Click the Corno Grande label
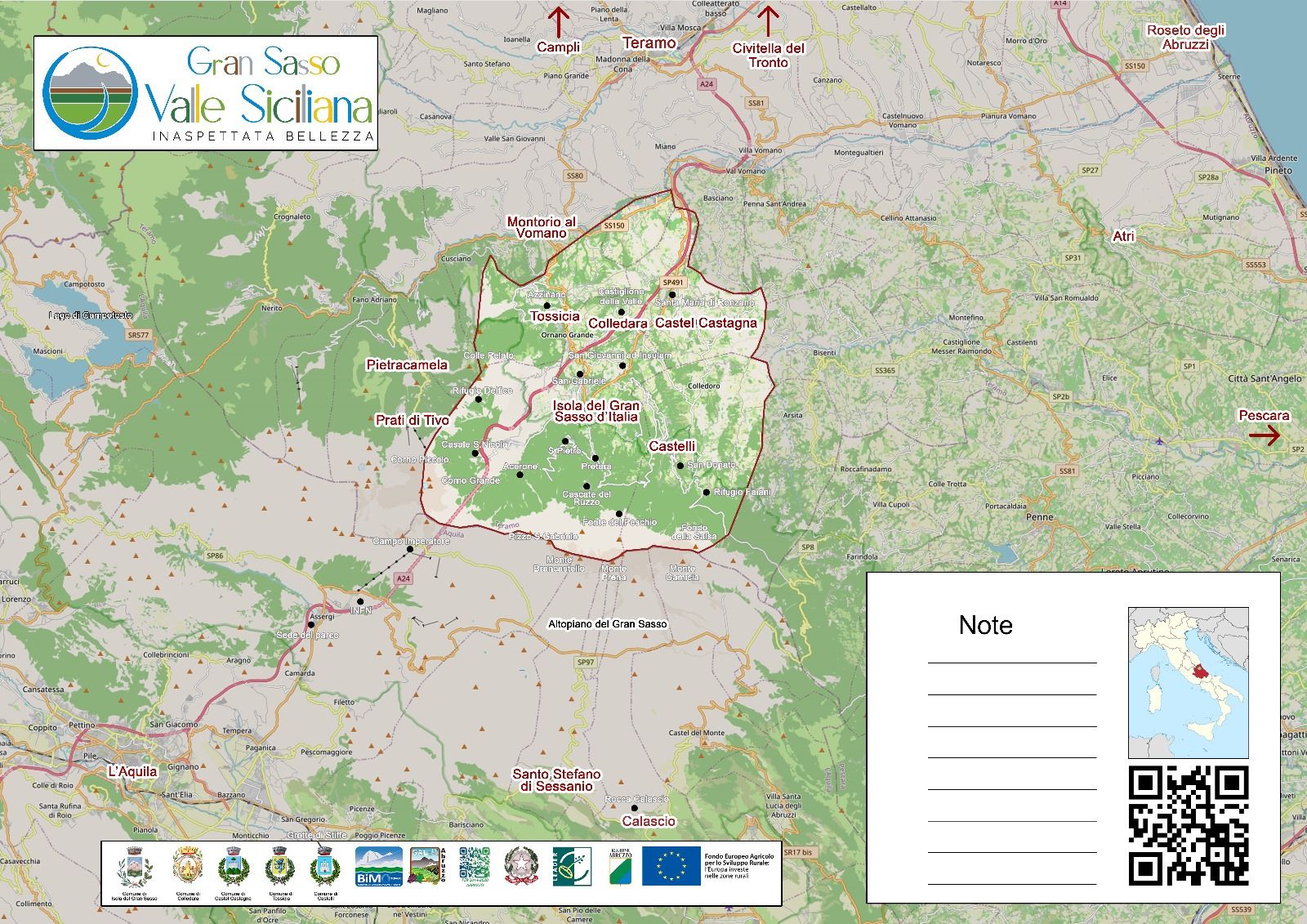This screenshot has width=1307, height=924. pos(471,480)
